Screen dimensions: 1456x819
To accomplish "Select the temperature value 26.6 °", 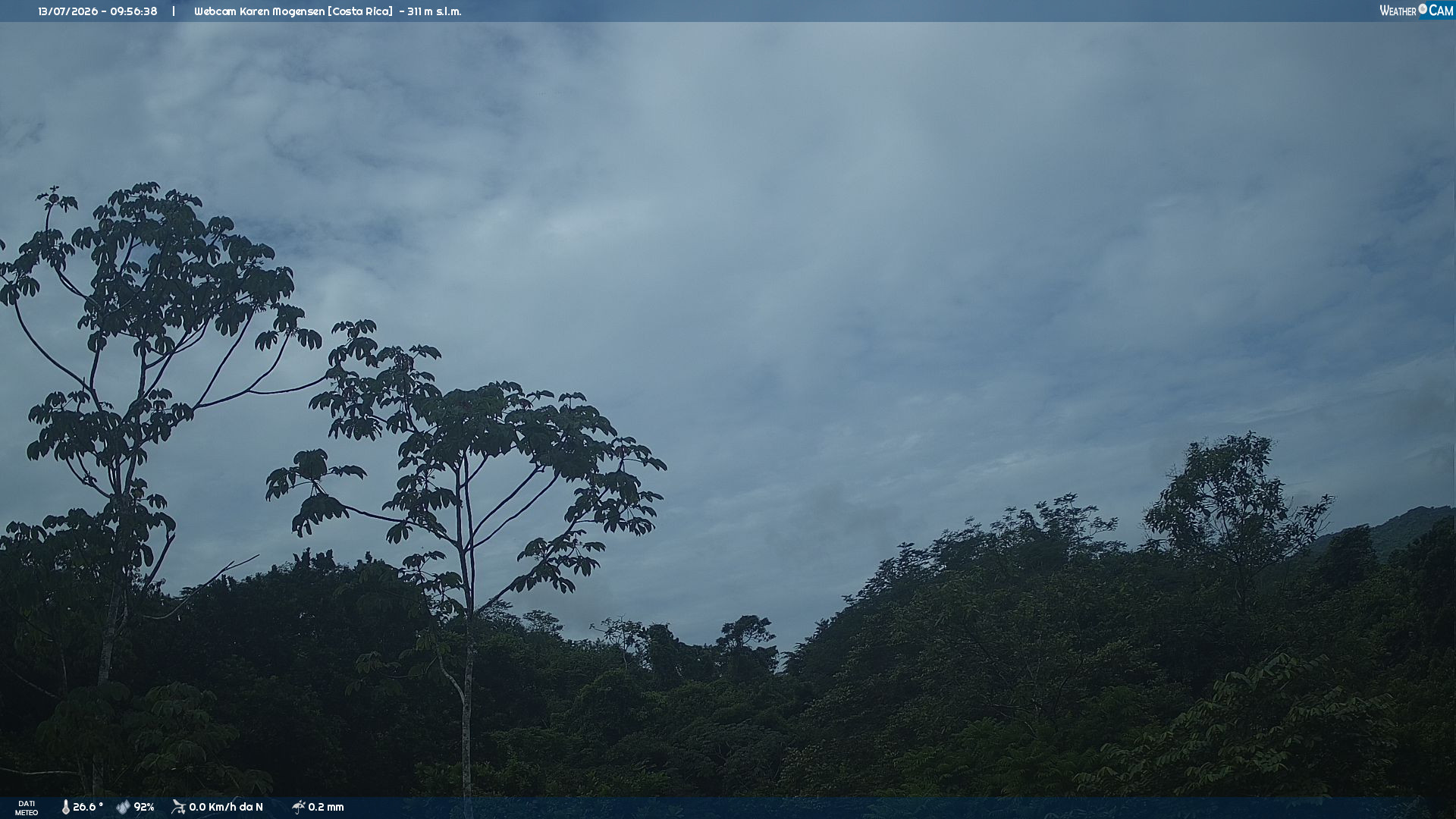I will click(88, 808).
